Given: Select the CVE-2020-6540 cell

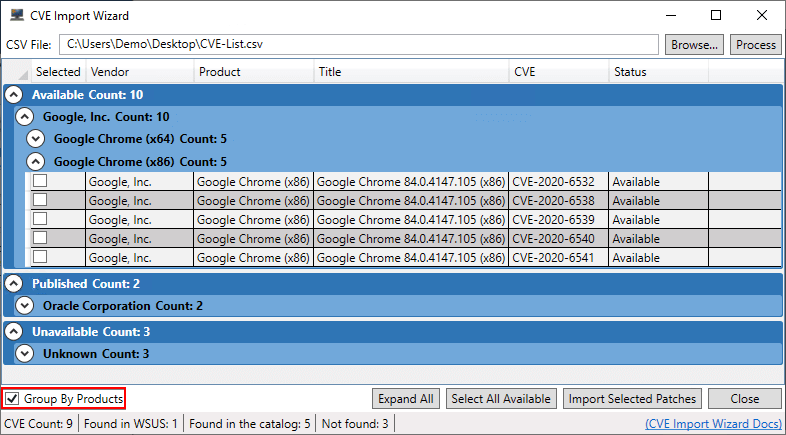Looking at the screenshot, I should [559, 239].
